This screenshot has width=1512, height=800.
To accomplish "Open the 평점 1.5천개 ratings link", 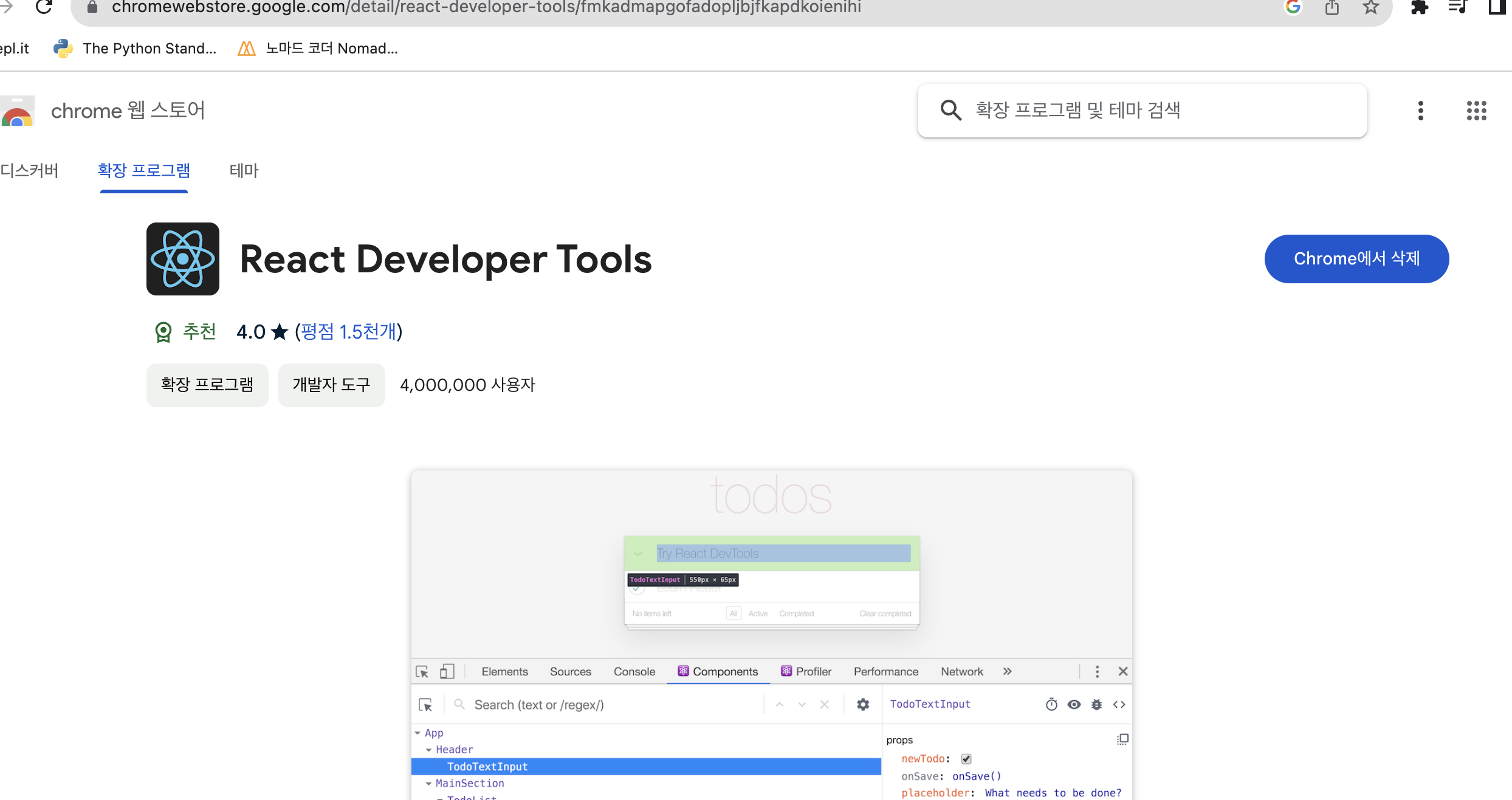I will coord(349,332).
